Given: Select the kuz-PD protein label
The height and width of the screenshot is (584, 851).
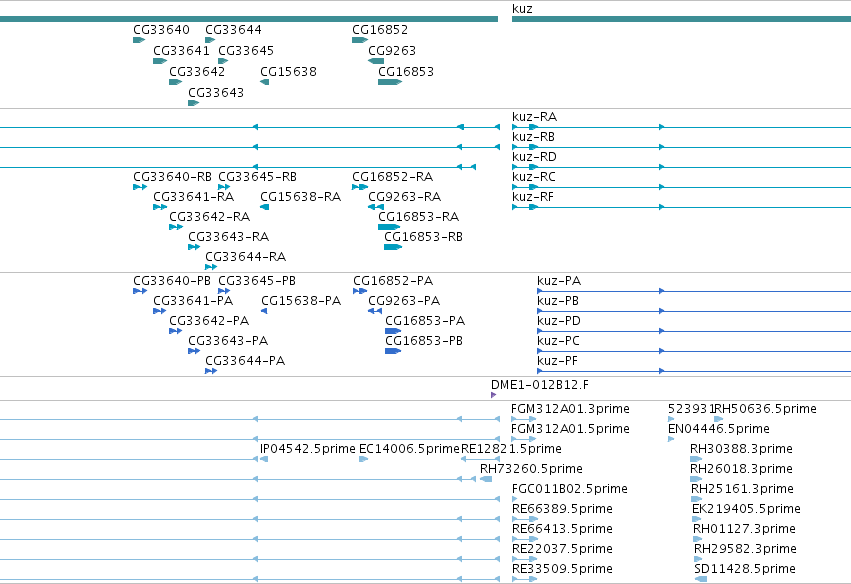Looking at the screenshot, I should pyautogui.click(x=559, y=321).
